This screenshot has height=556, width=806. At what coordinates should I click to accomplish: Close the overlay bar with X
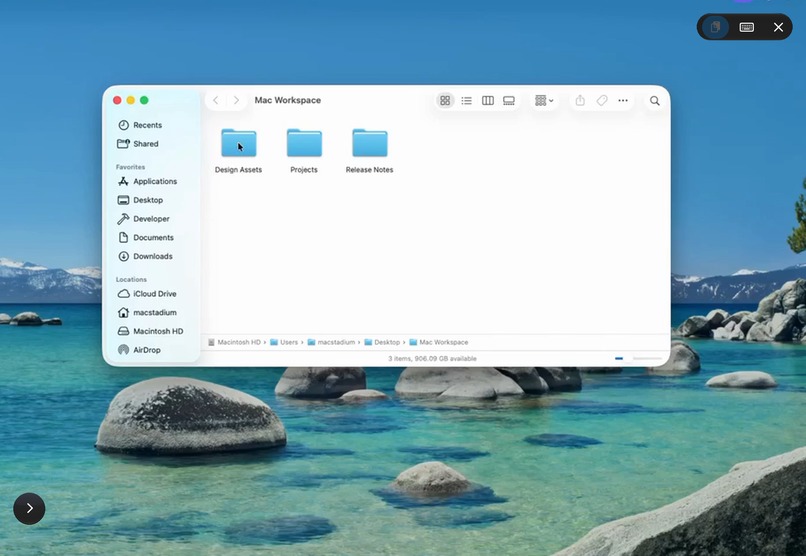tap(778, 27)
